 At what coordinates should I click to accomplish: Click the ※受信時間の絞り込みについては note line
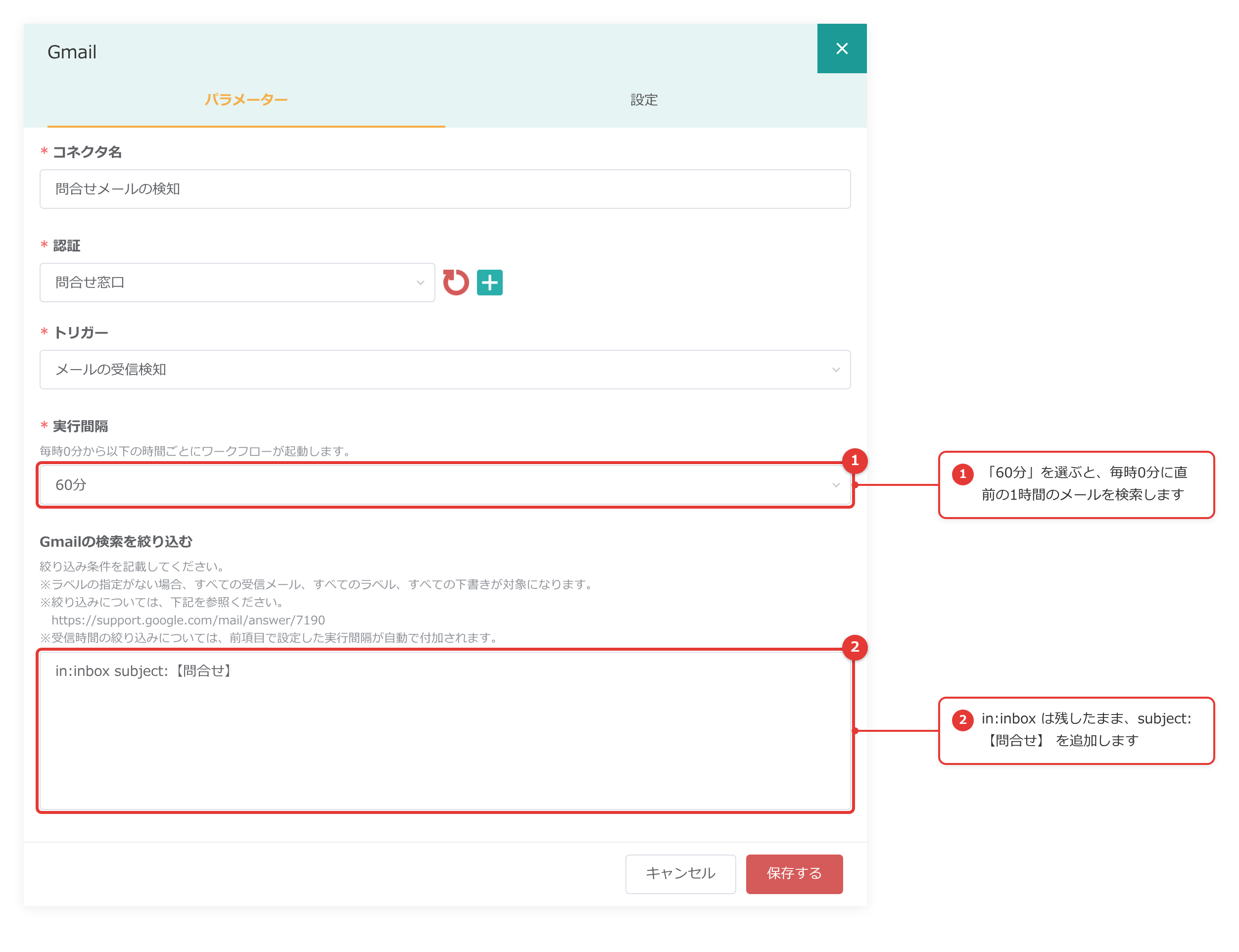pyautogui.click(x=270, y=638)
